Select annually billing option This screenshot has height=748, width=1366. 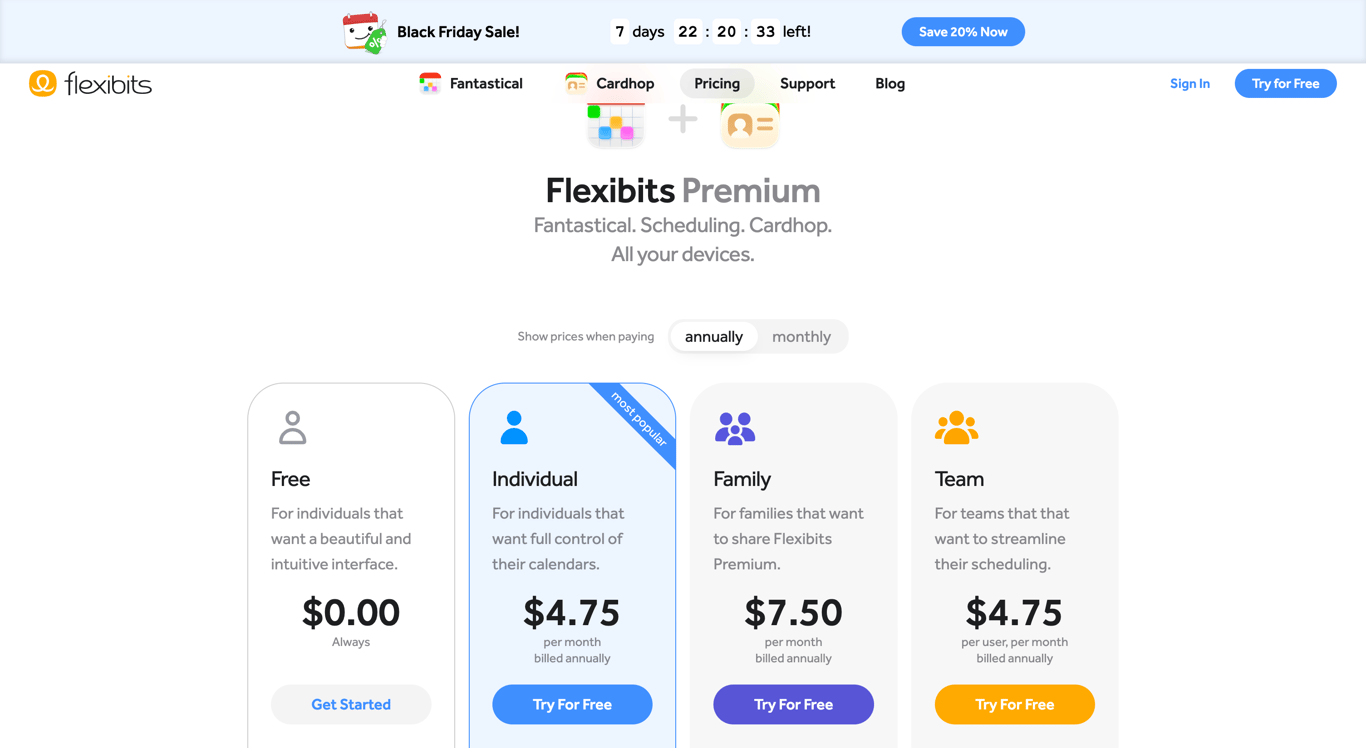pyautogui.click(x=715, y=336)
